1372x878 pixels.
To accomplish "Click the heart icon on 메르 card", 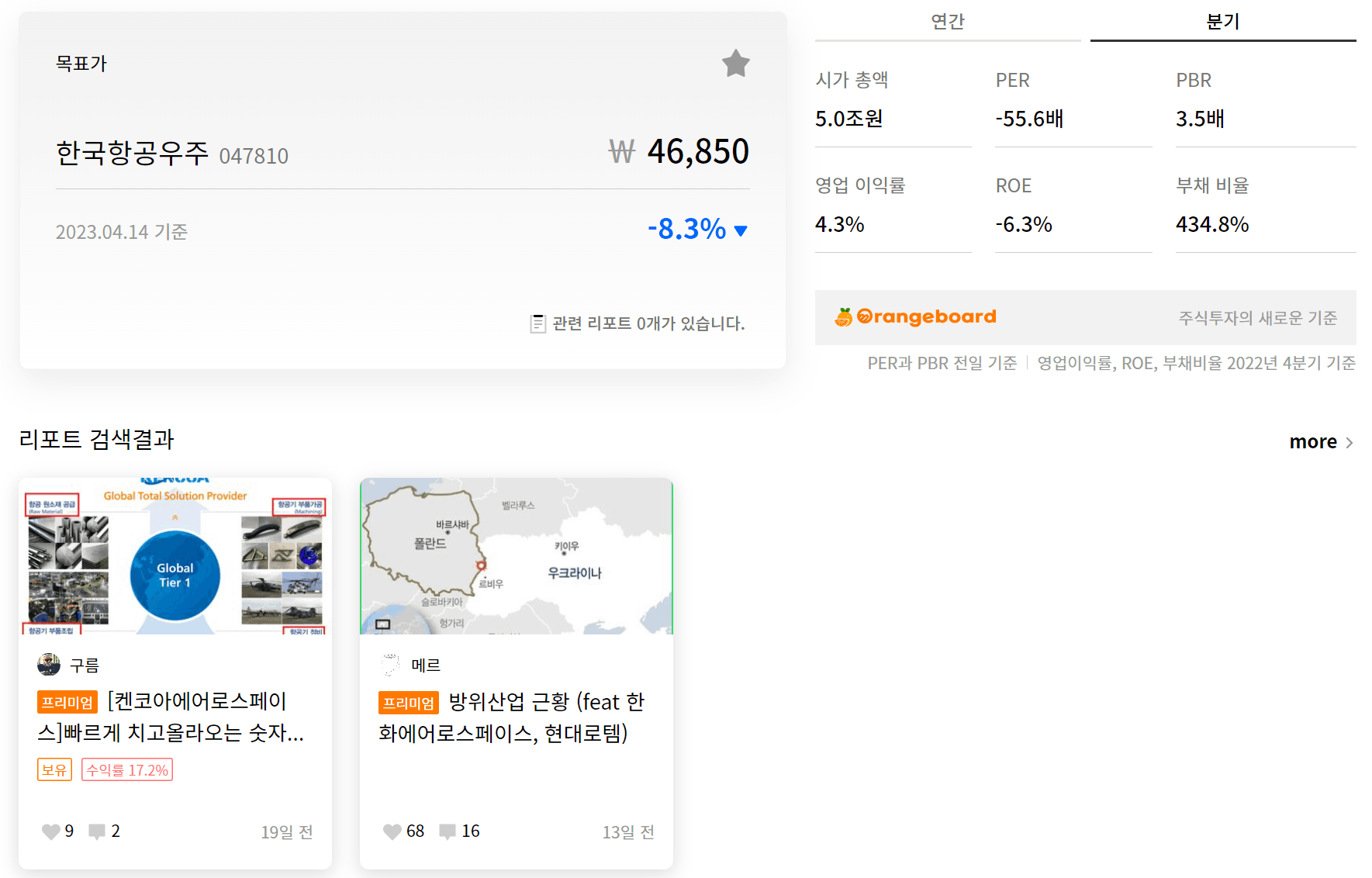I will (392, 831).
